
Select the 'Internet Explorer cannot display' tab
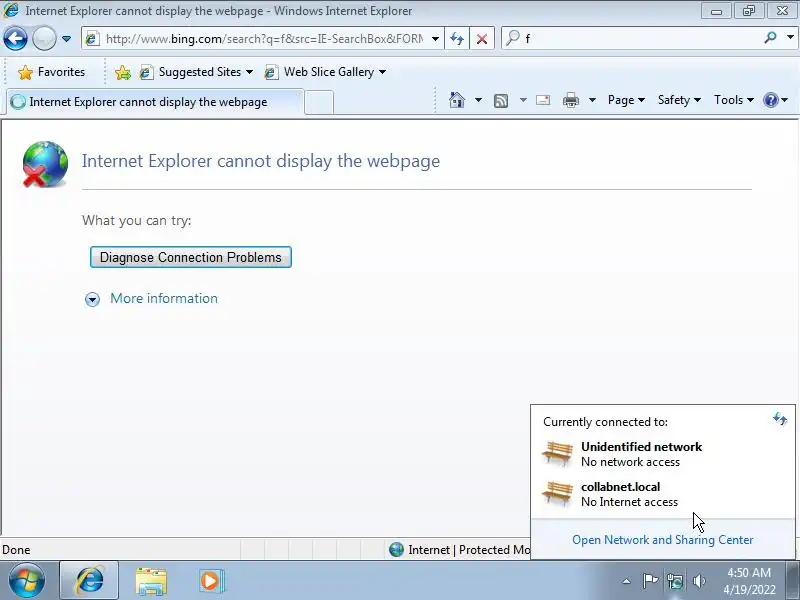click(155, 102)
